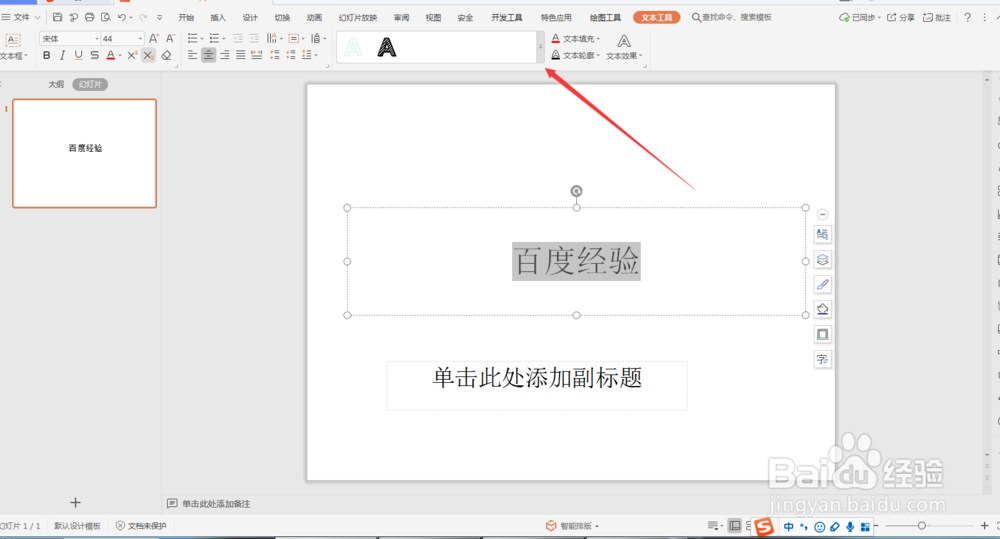The image size is (1000, 539).
Task: Open the 已同步 sync status menu
Action: coord(860,17)
